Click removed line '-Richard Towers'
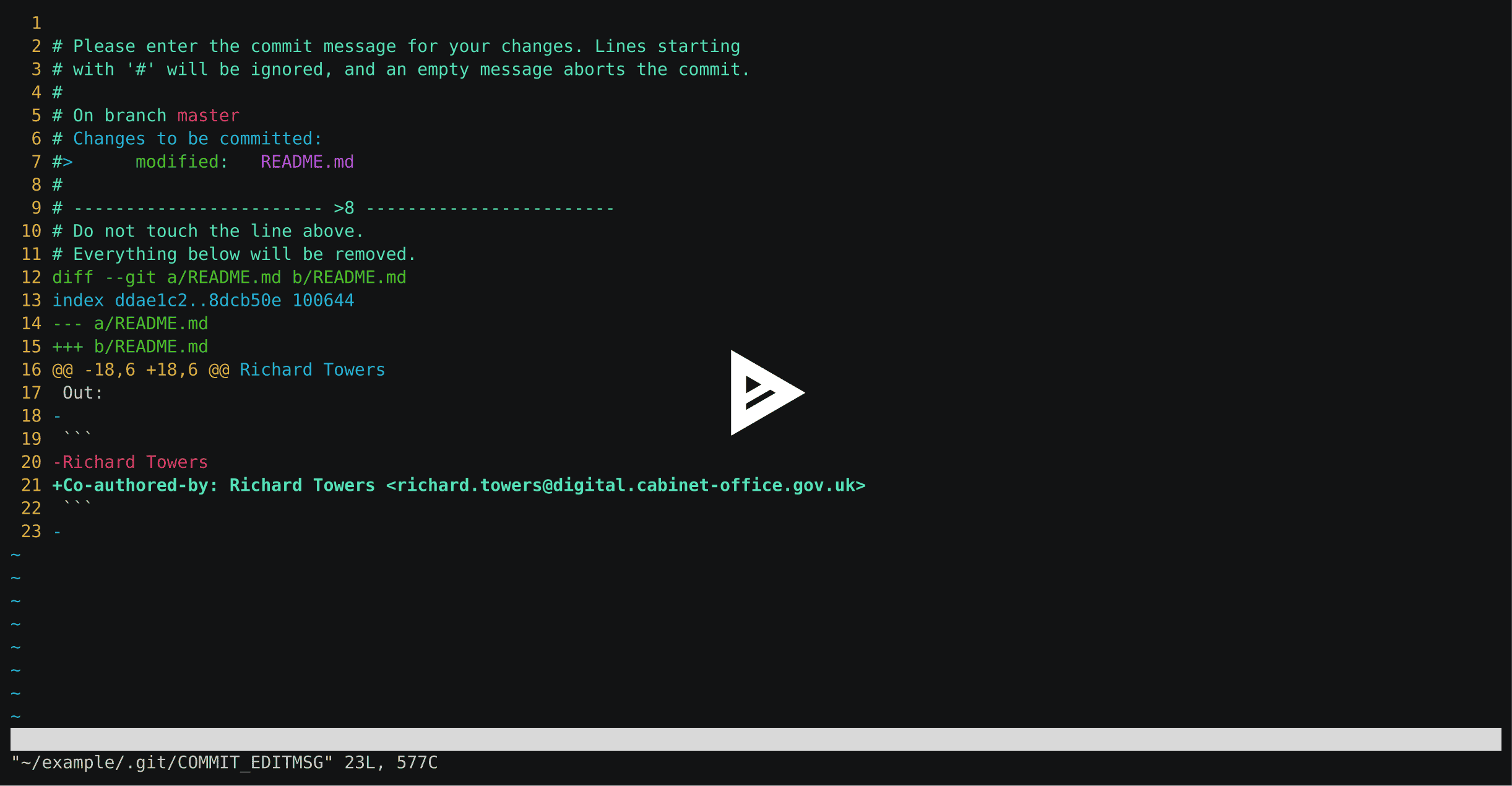This screenshot has width=1512, height=786. tap(131, 462)
